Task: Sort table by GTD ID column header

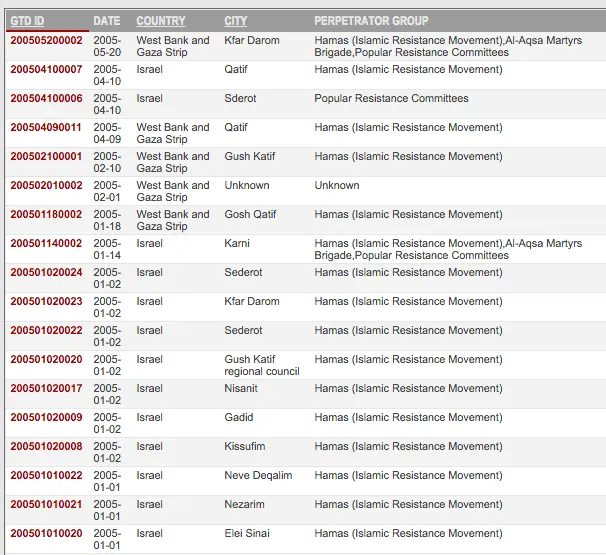Action: tap(27, 21)
